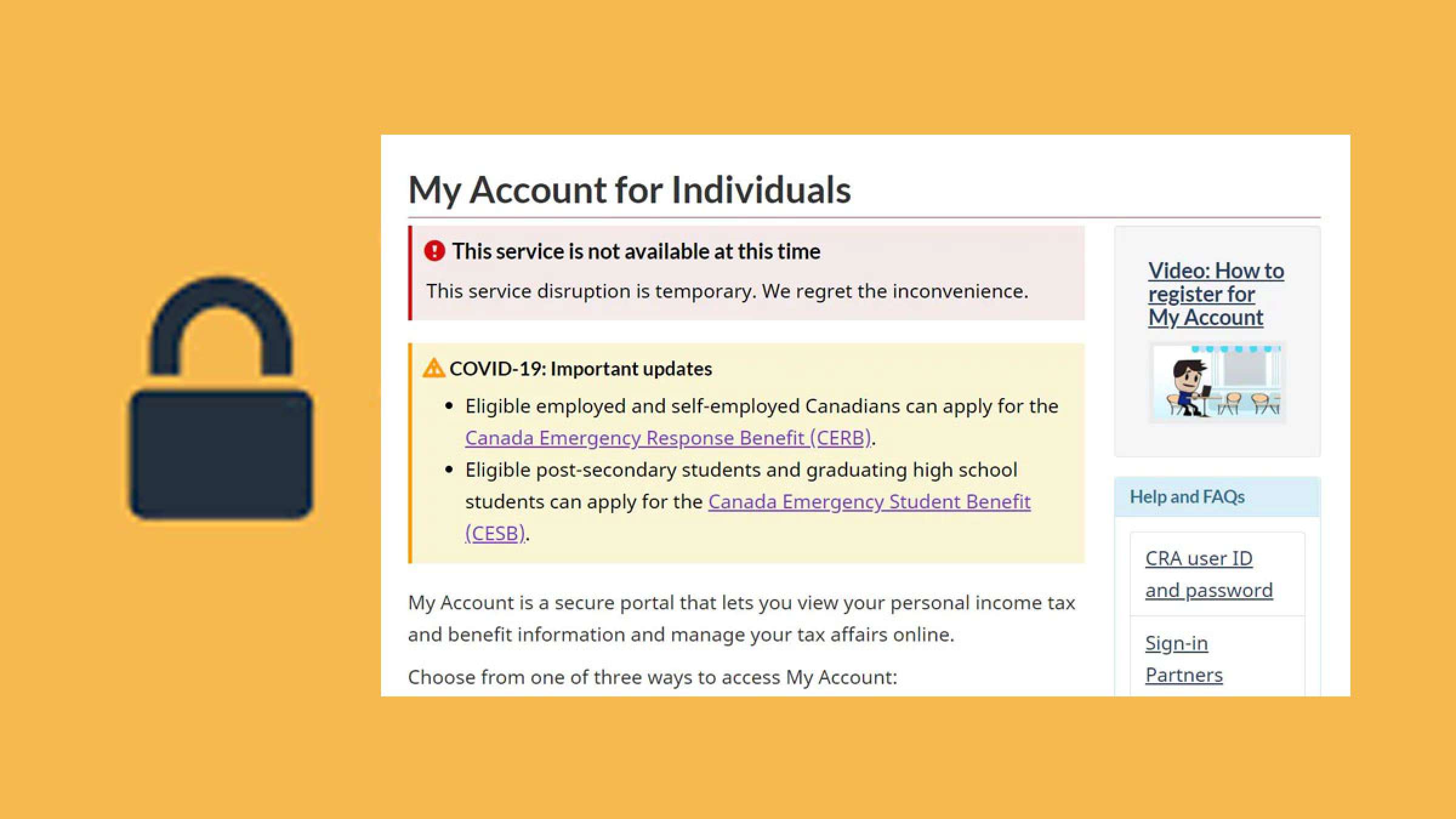
Task: Open the Canada Emergency Response Benefit link
Action: [668, 438]
